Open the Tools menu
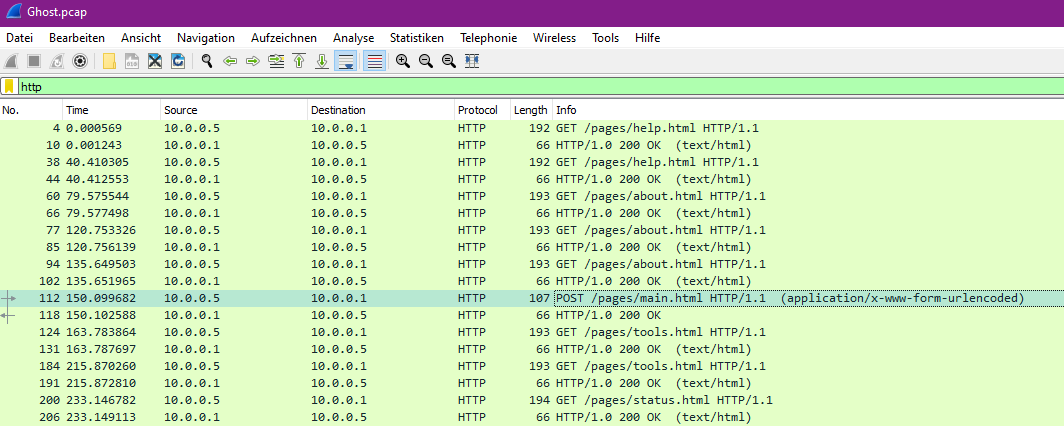Viewport: 1064px width, 440px height. click(605, 38)
